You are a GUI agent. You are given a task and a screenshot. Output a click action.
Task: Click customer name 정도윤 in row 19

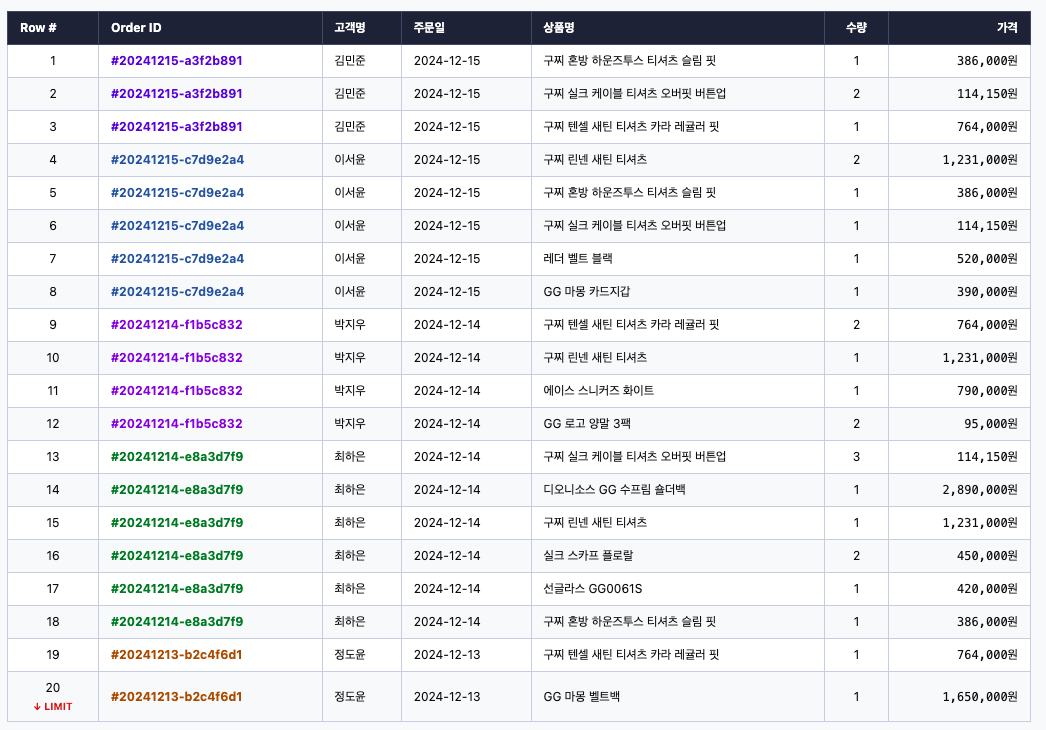(350, 655)
